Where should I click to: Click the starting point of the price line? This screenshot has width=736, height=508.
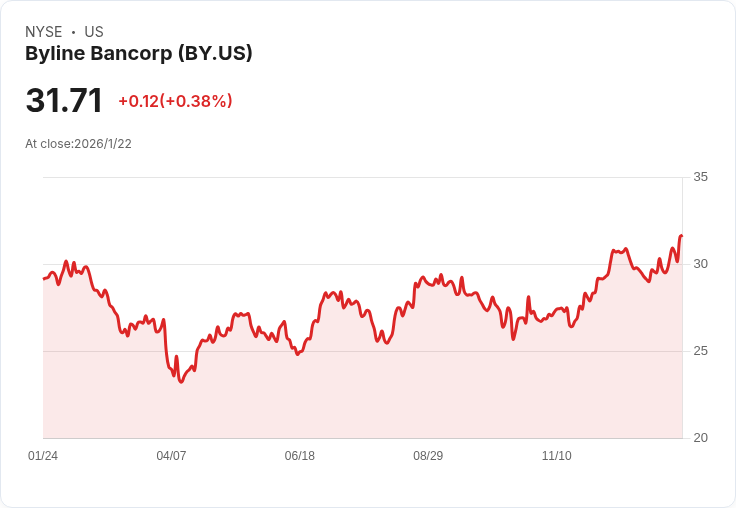[44, 278]
